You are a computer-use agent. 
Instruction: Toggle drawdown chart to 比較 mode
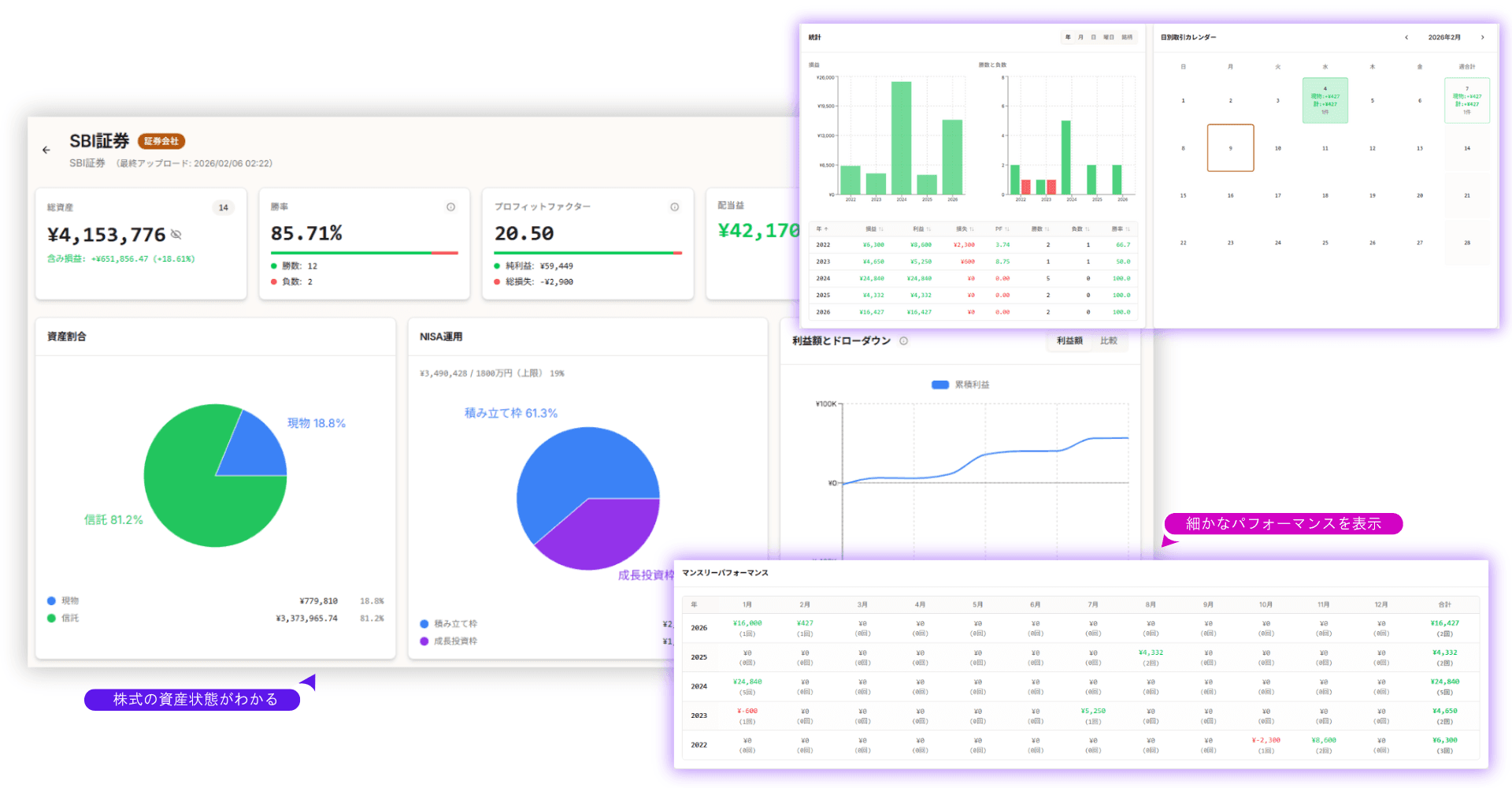[x=1109, y=341]
